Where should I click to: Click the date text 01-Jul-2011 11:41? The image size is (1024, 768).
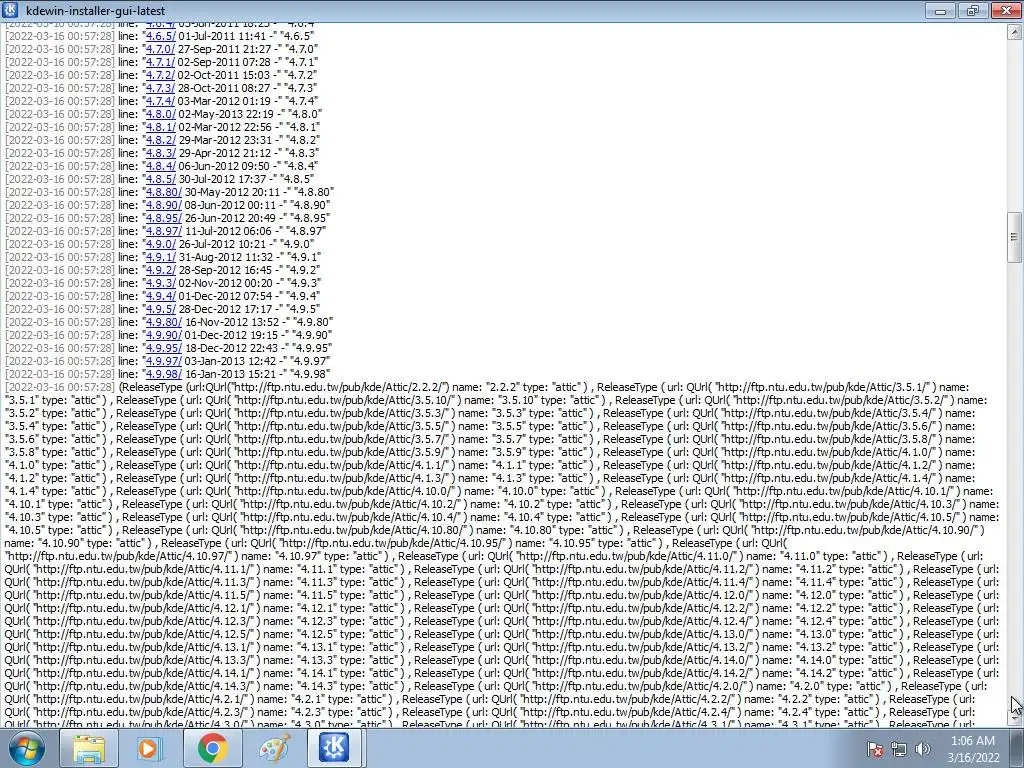point(222,36)
